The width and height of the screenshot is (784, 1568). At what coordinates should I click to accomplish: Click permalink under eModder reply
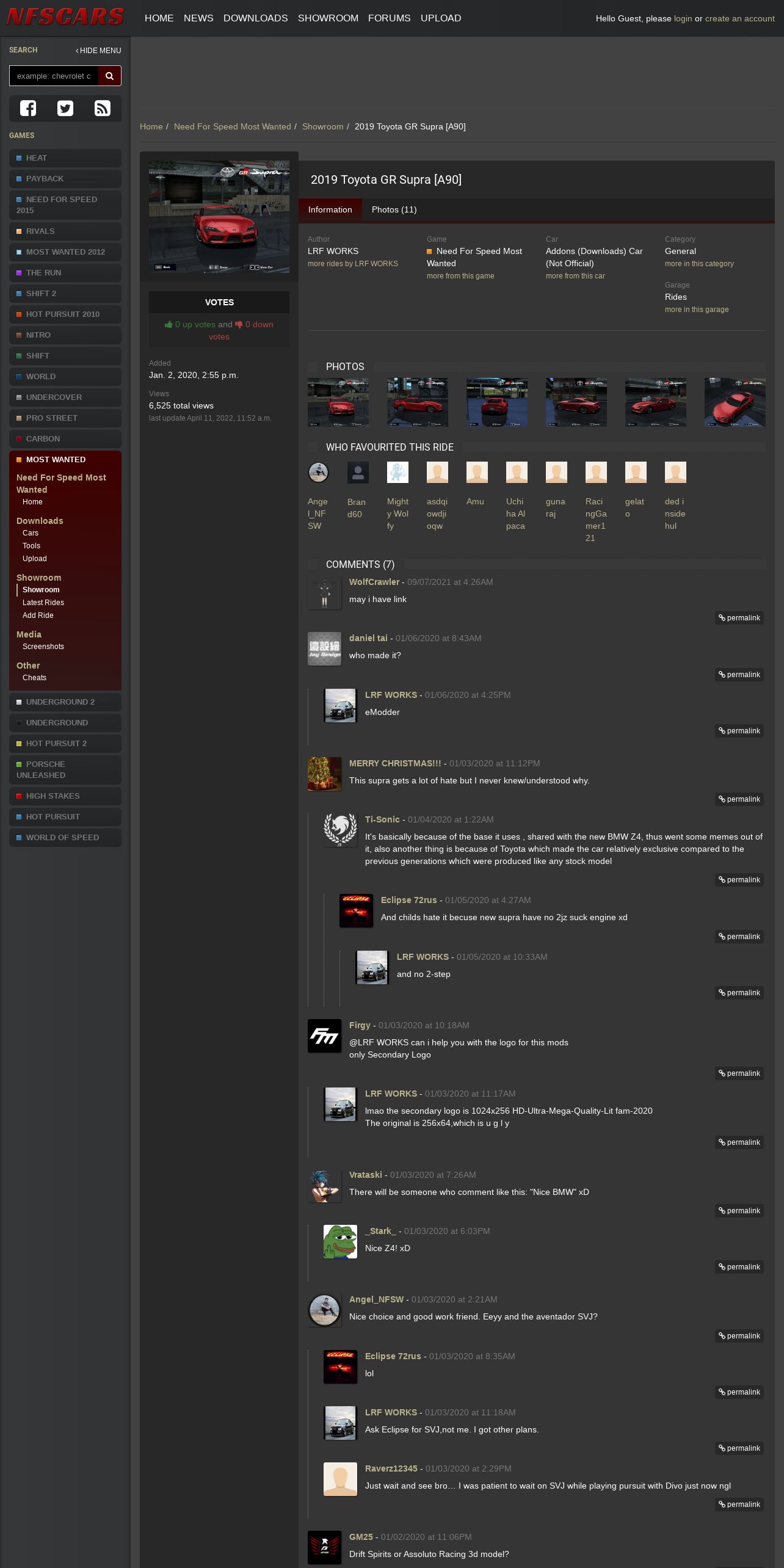739,731
